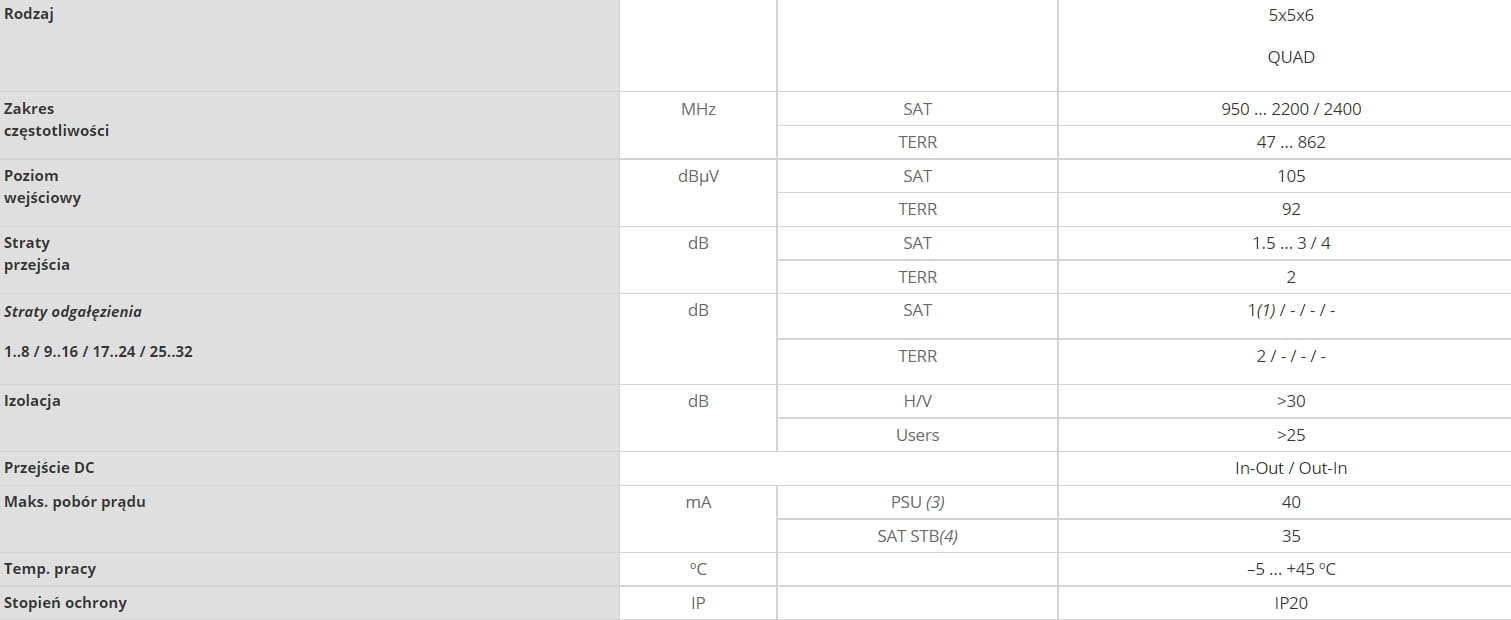
Task: Click the Straty przejścia row label
Action: pos(37,254)
